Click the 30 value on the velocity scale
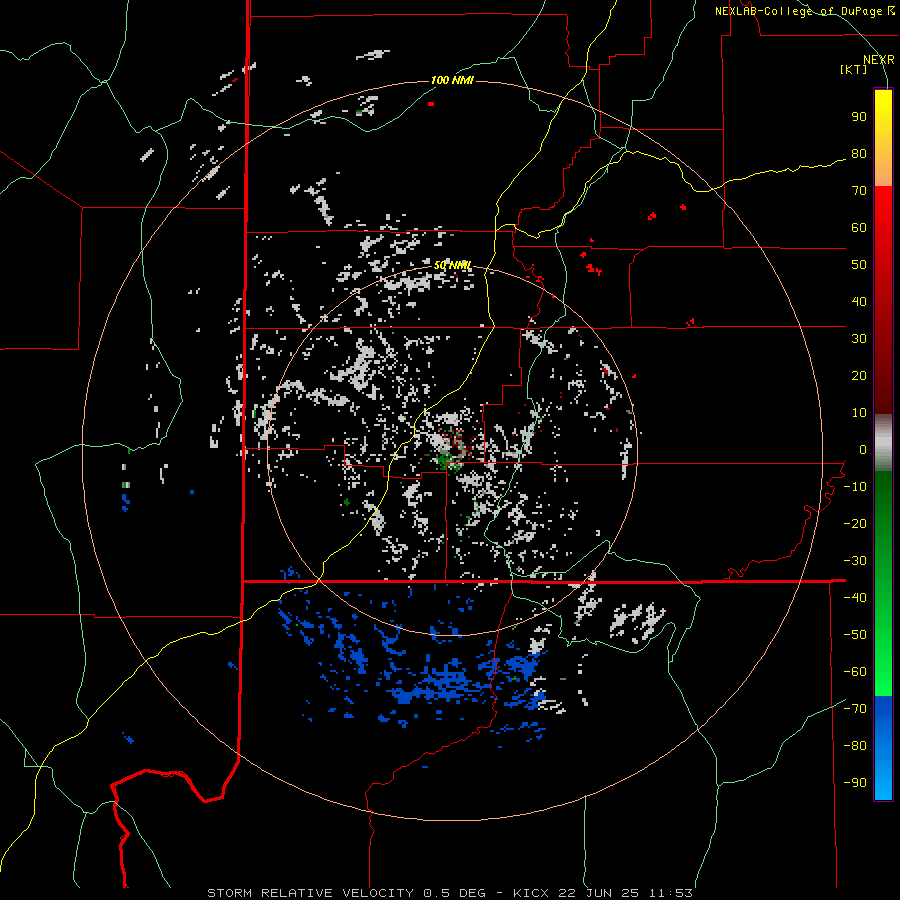The height and width of the screenshot is (900, 900). tap(859, 339)
